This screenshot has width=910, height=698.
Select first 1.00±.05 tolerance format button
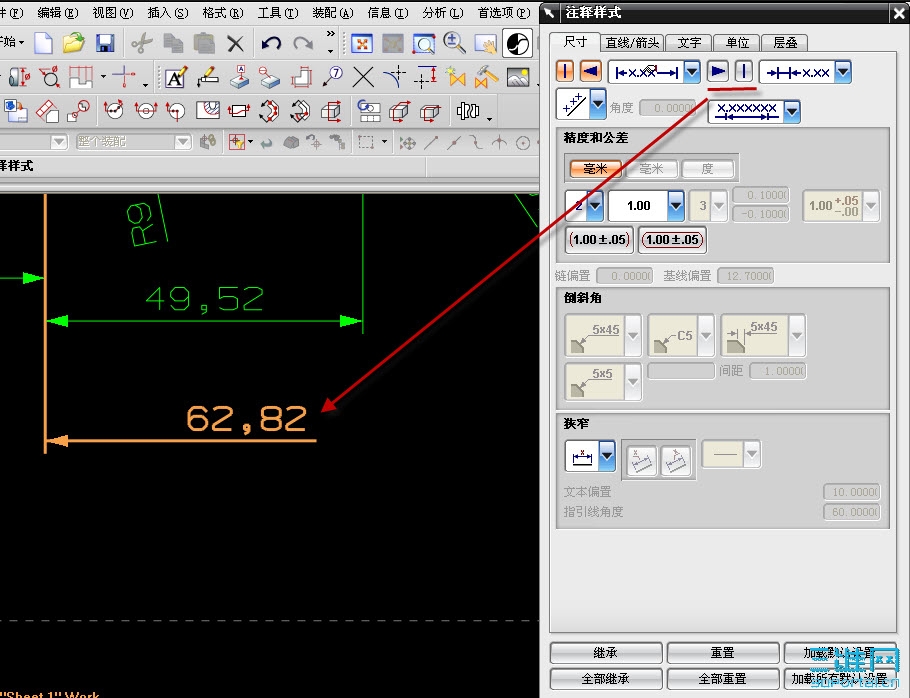pyautogui.click(x=600, y=240)
